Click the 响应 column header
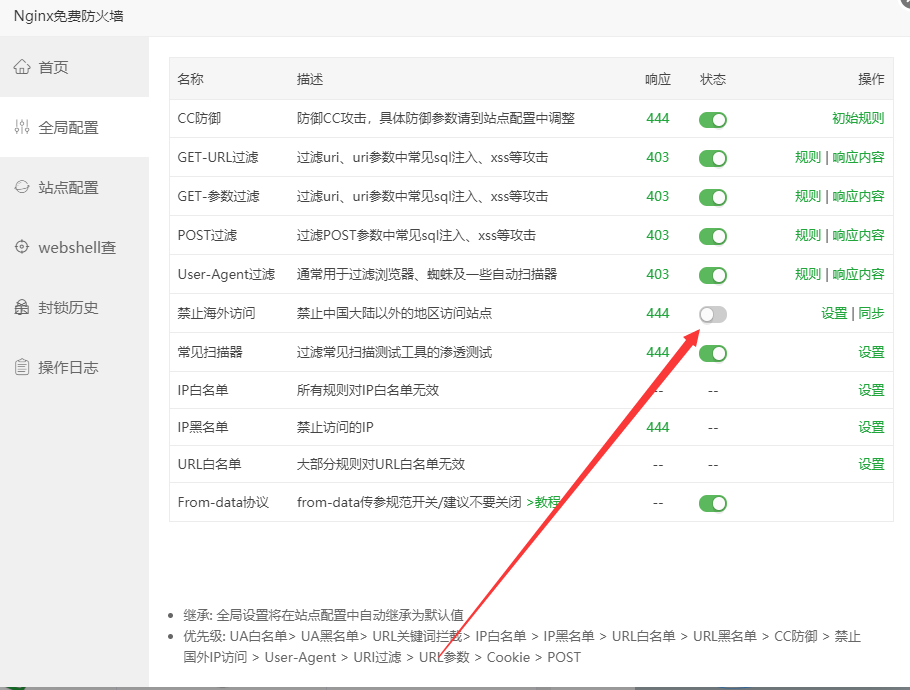 [658, 79]
